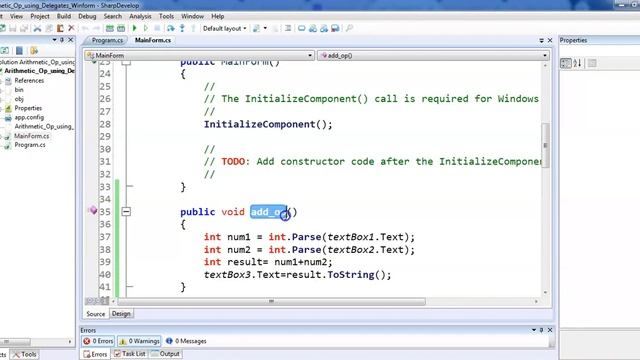
Task: Open the Debug menu
Action: (87, 16)
